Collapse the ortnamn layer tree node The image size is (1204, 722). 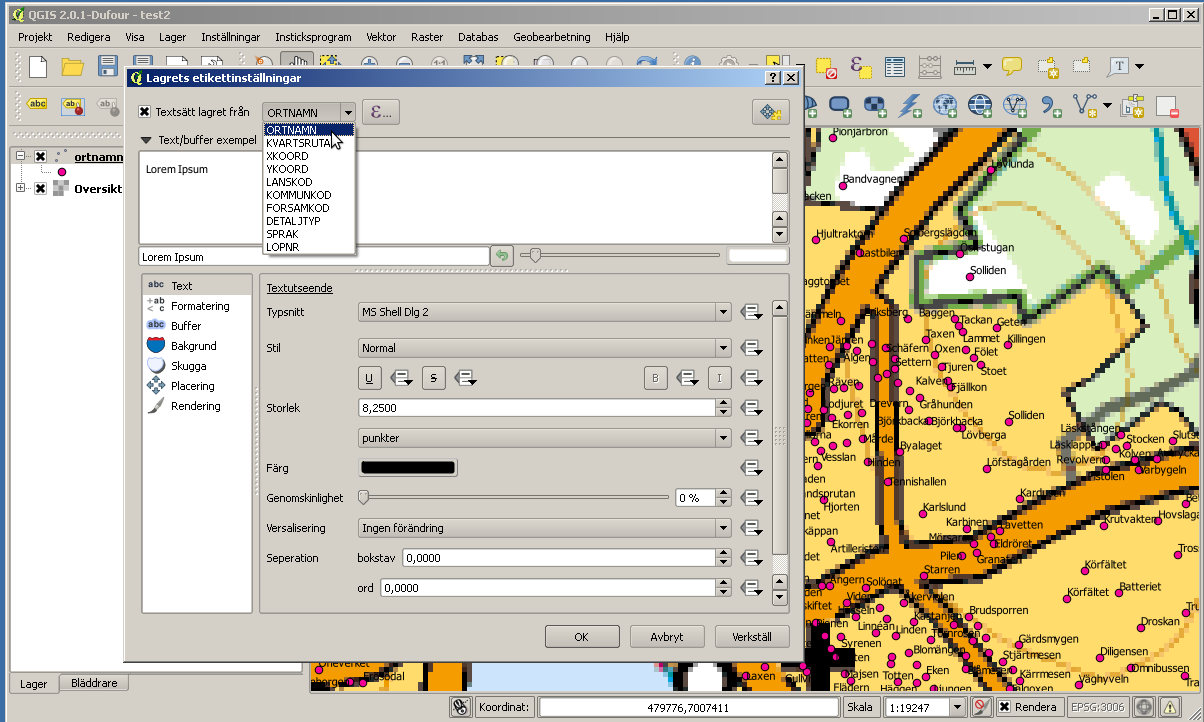point(21,157)
